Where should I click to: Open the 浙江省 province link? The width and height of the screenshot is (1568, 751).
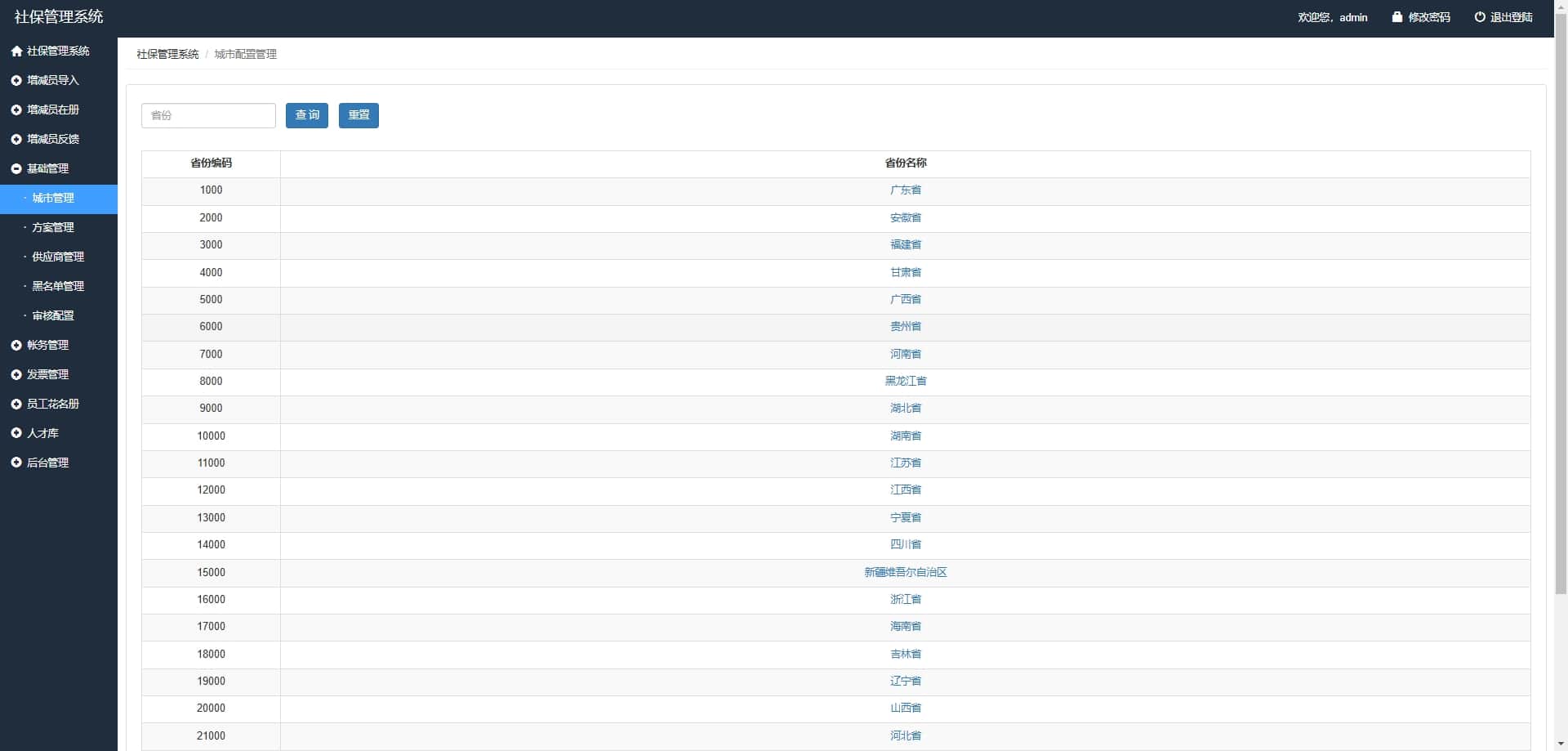click(906, 599)
